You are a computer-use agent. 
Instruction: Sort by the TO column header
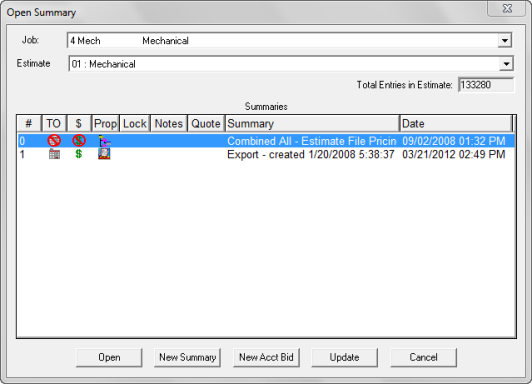(x=54, y=123)
